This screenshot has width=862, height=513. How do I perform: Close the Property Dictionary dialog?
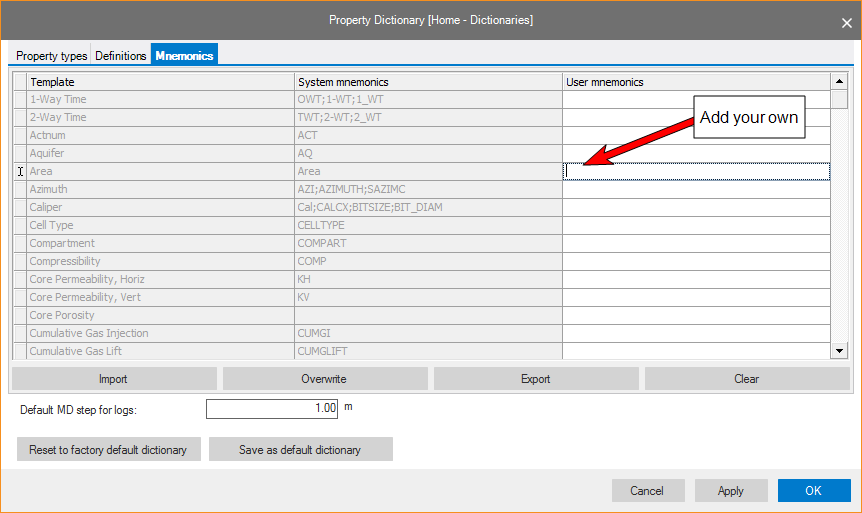846,22
